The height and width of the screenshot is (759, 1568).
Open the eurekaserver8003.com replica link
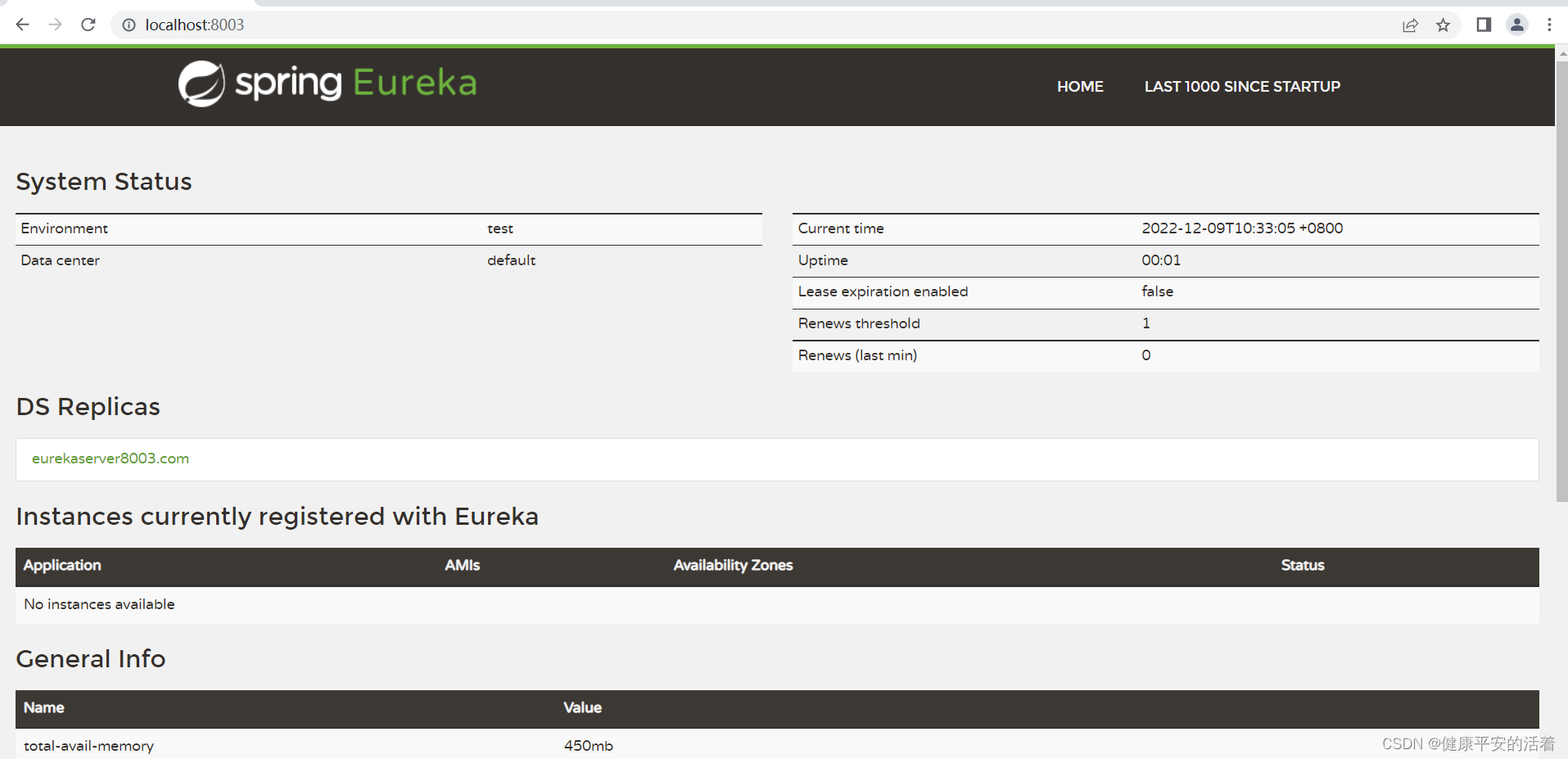[x=110, y=459]
